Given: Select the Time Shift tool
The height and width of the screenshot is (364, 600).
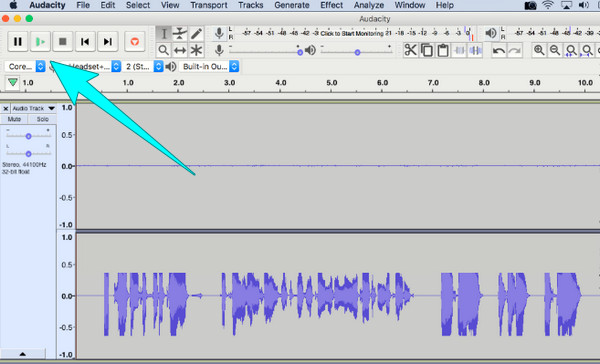Looking at the screenshot, I should tap(180, 50).
